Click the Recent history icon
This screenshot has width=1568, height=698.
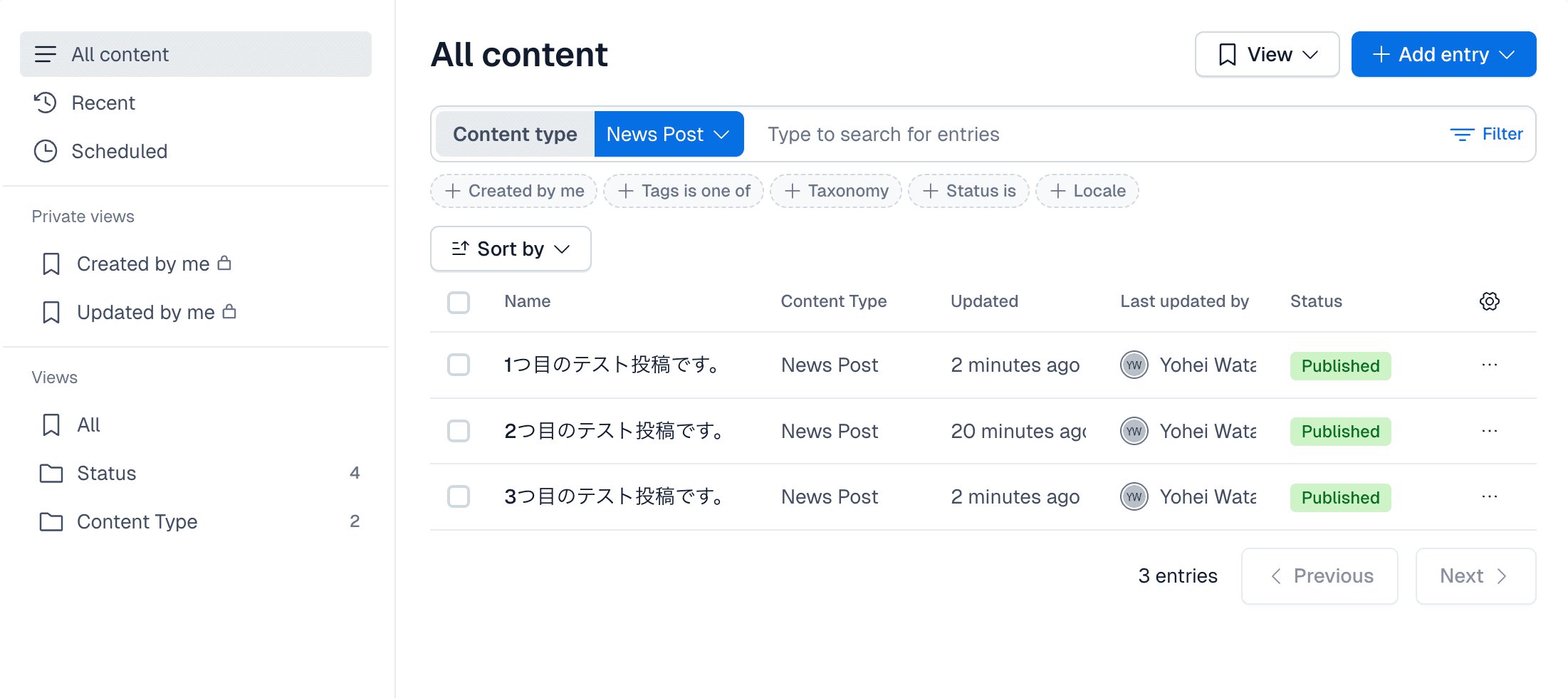tap(46, 103)
